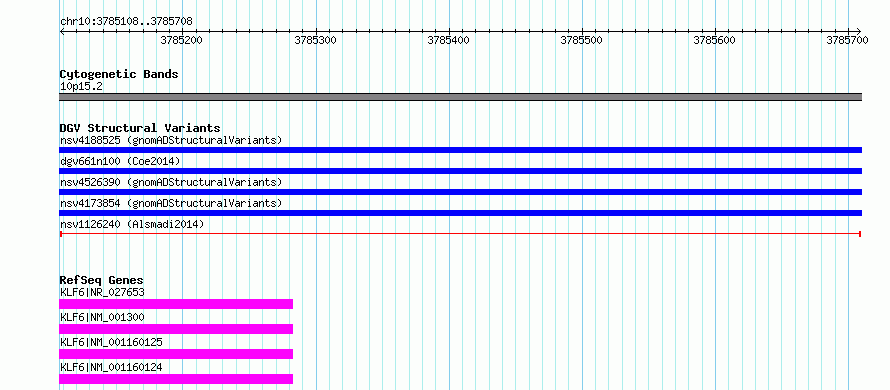This screenshot has width=890, height=390.
Task: Click the magenta bar for KLF6|NM_001300
Action: 176,329
